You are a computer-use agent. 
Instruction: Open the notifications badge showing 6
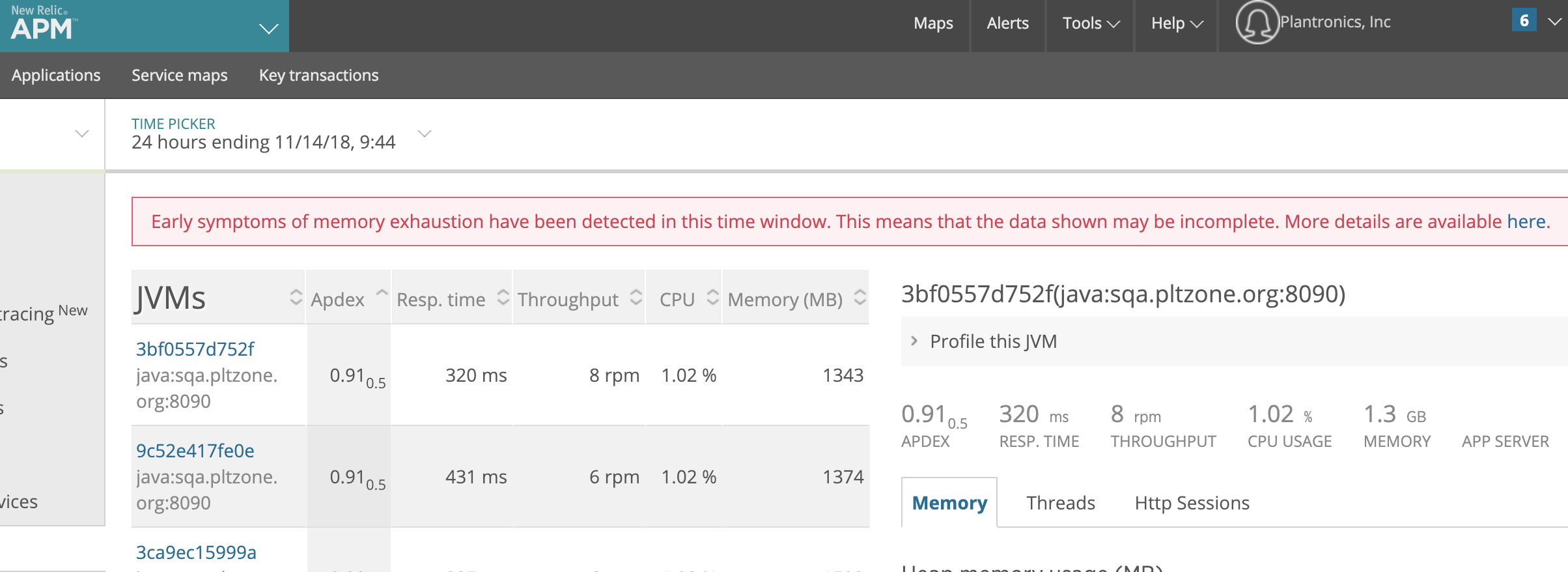[x=1524, y=21]
